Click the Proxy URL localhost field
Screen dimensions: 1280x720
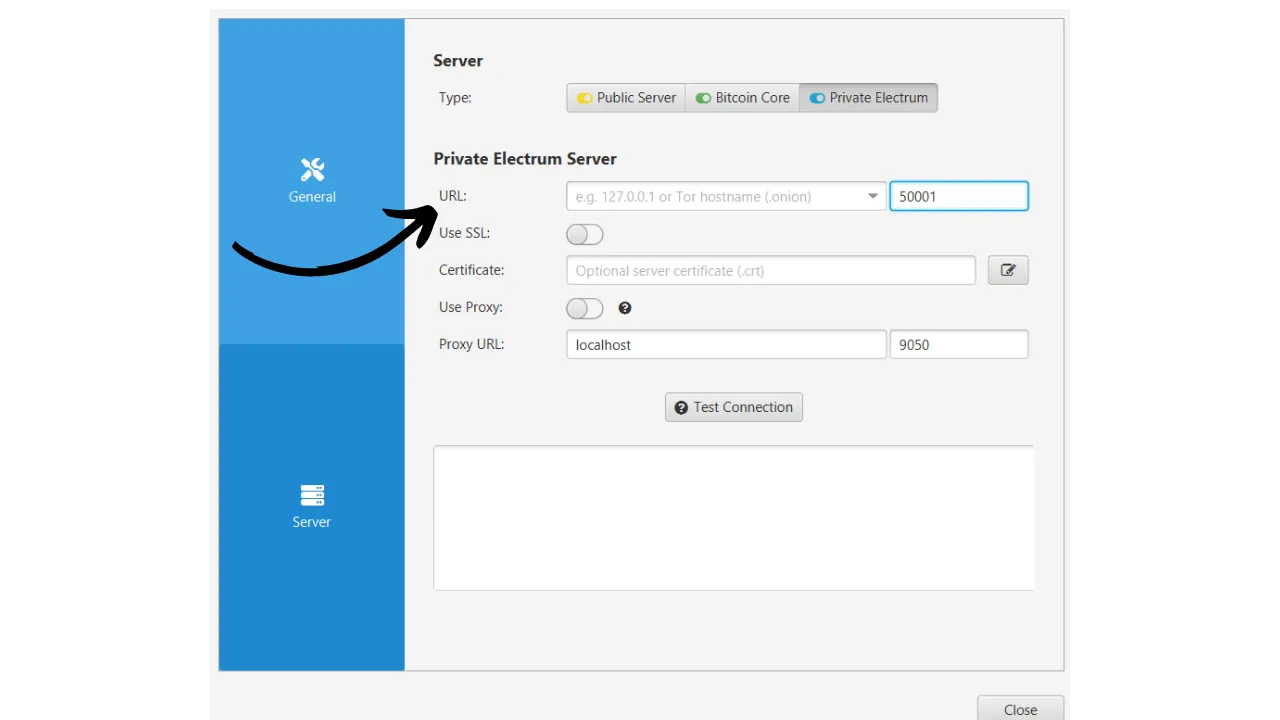pos(726,345)
